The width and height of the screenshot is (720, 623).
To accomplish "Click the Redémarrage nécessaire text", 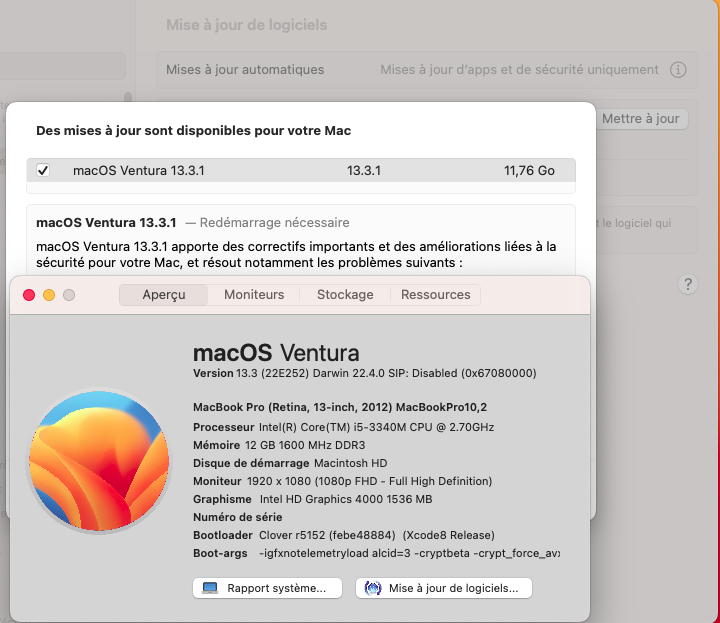I will pos(274,223).
